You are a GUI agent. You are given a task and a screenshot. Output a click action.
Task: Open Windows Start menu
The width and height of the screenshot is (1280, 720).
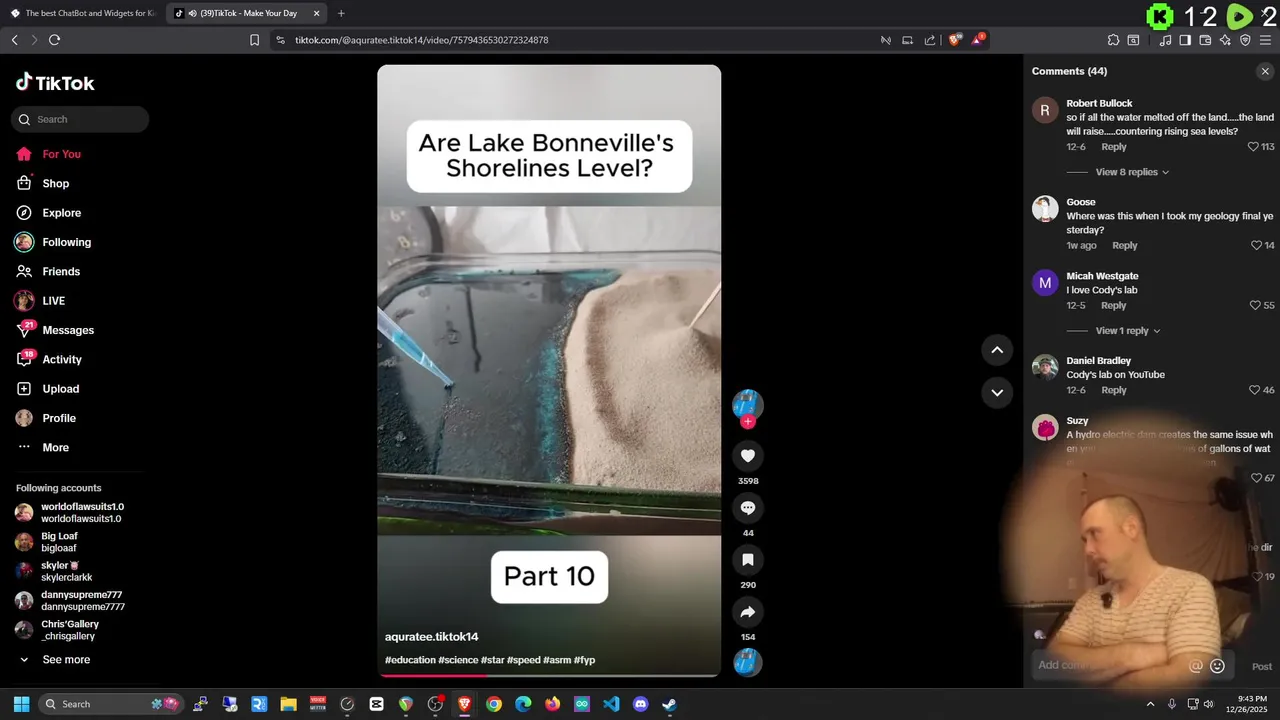point(21,704)
